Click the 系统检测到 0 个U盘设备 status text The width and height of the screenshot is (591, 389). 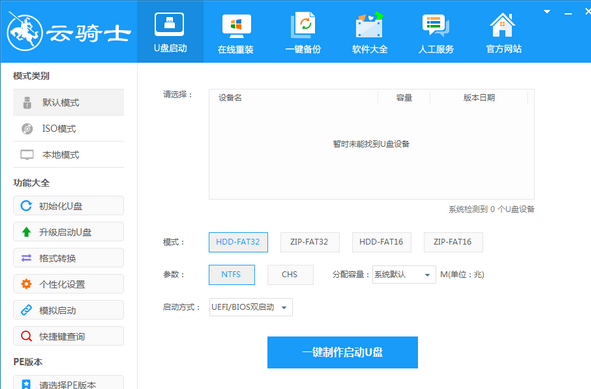click(x=491, y=209)
